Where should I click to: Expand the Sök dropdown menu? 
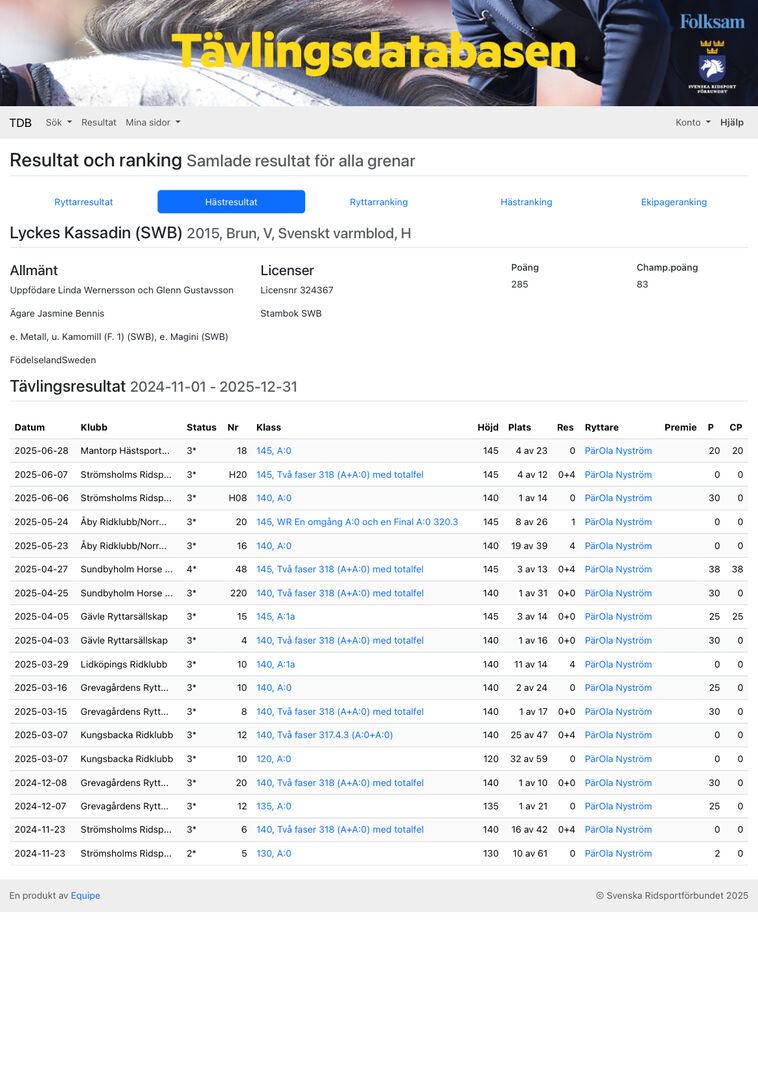tap(59, 123)
